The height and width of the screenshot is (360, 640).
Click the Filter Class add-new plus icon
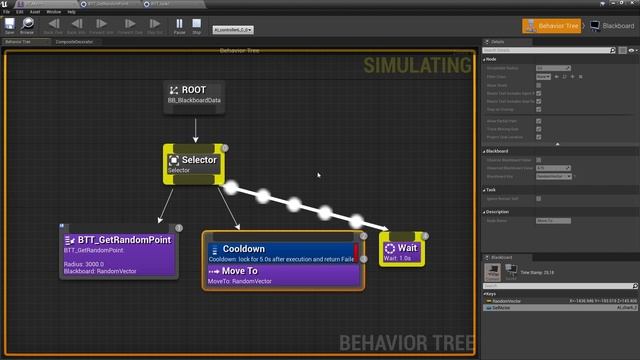pyautogui.click(x=572, y=77)
